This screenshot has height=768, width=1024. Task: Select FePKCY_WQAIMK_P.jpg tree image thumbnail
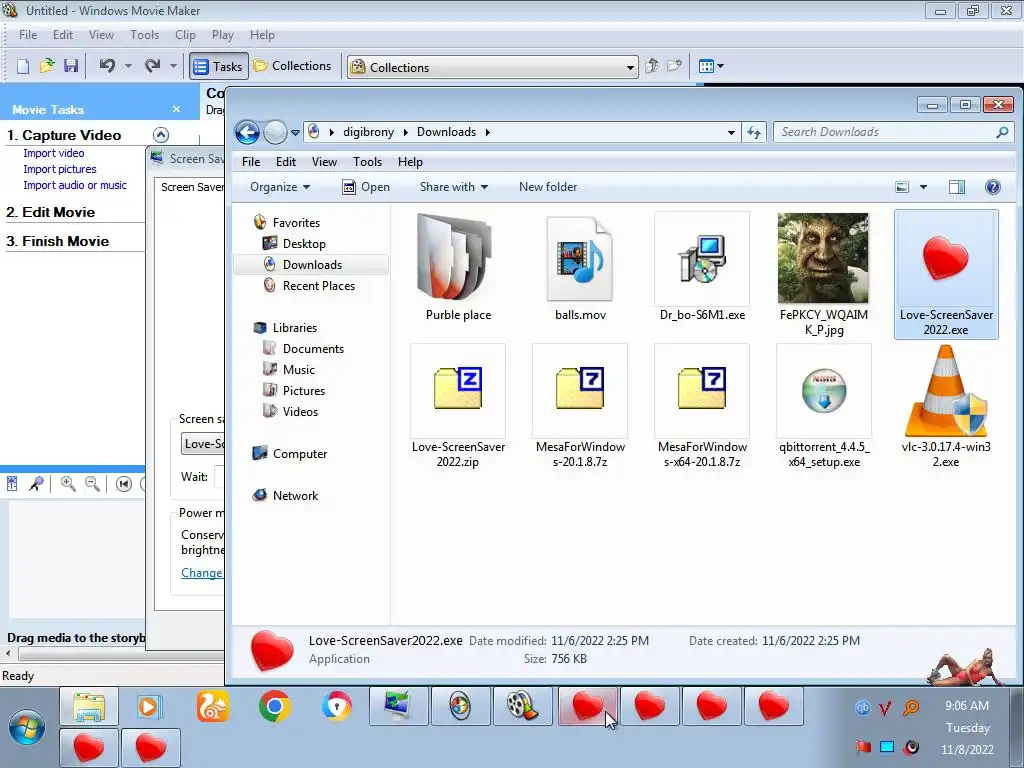[824, 259]
